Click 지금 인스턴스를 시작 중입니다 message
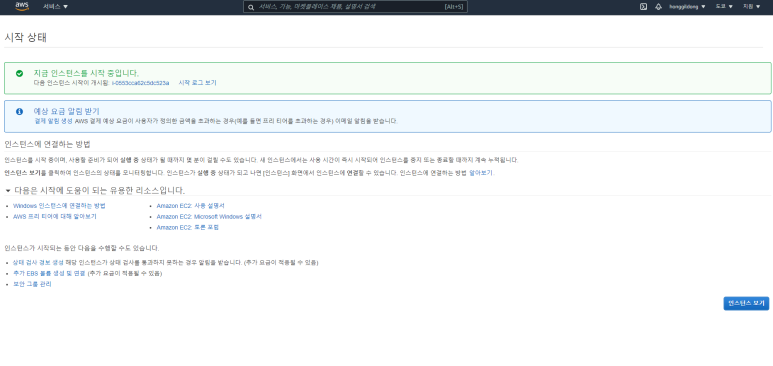 tap(86, 73)
